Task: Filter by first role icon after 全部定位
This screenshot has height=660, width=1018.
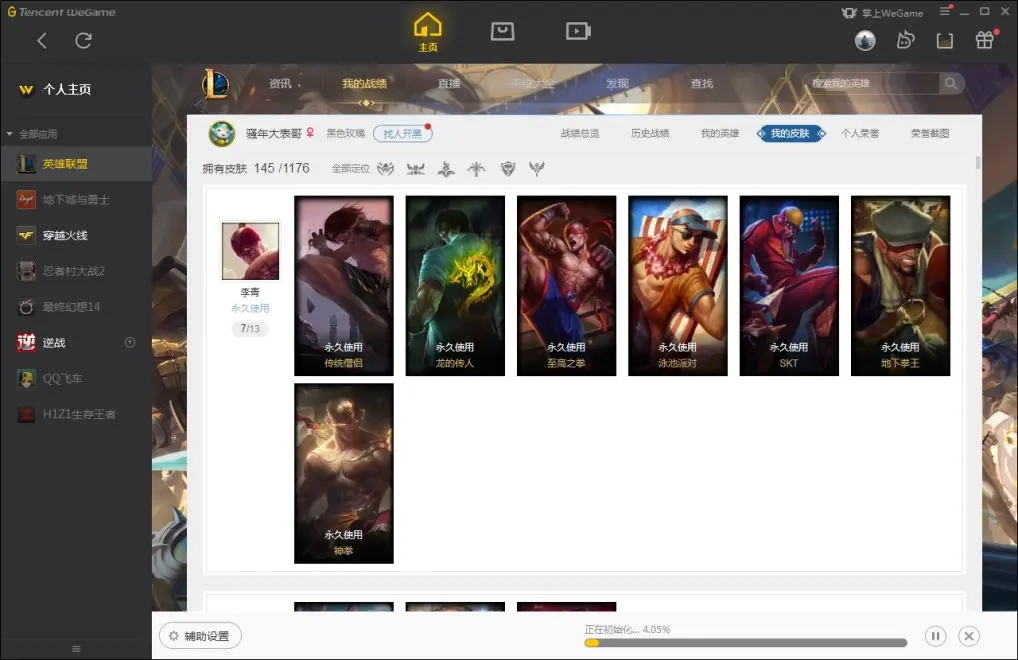Action: click(x=386, y=169)
